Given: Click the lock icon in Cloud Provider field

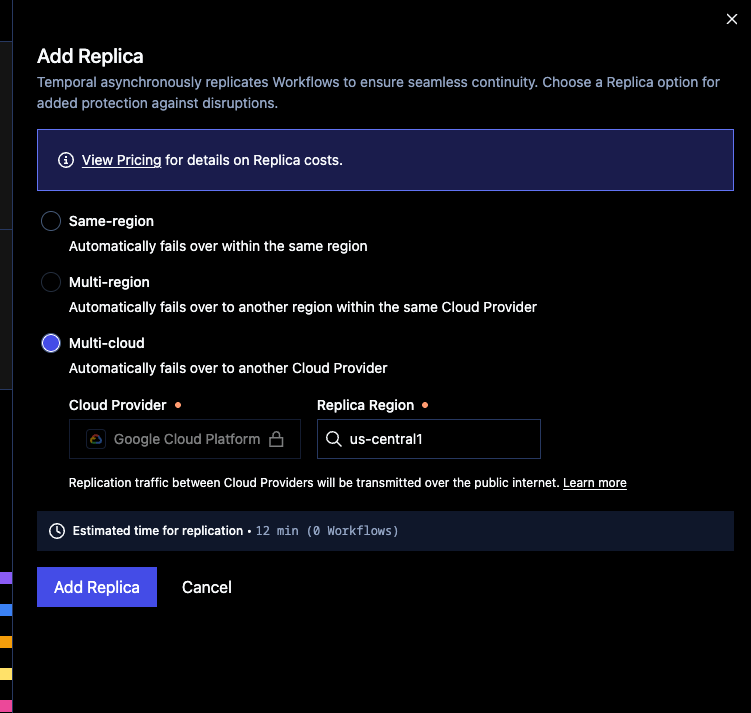Looking at the screenshot, I should [276, 439].
